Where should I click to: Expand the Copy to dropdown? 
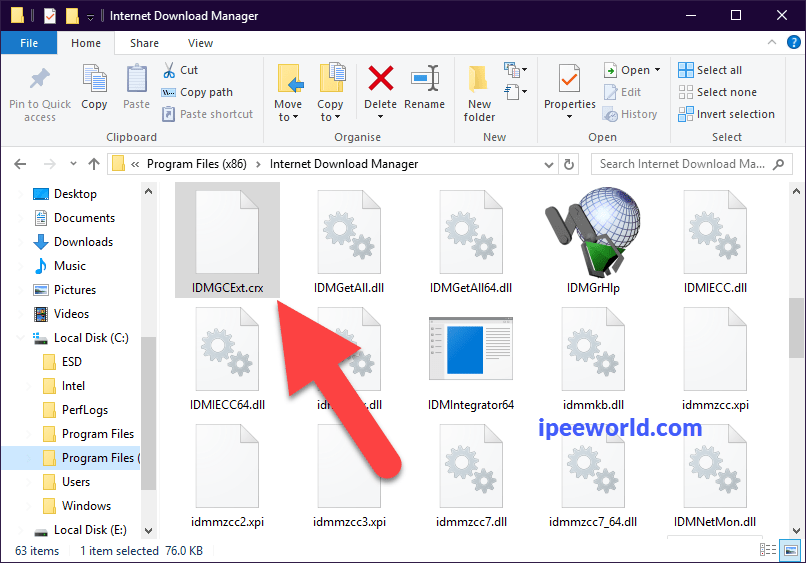point(330,117)
